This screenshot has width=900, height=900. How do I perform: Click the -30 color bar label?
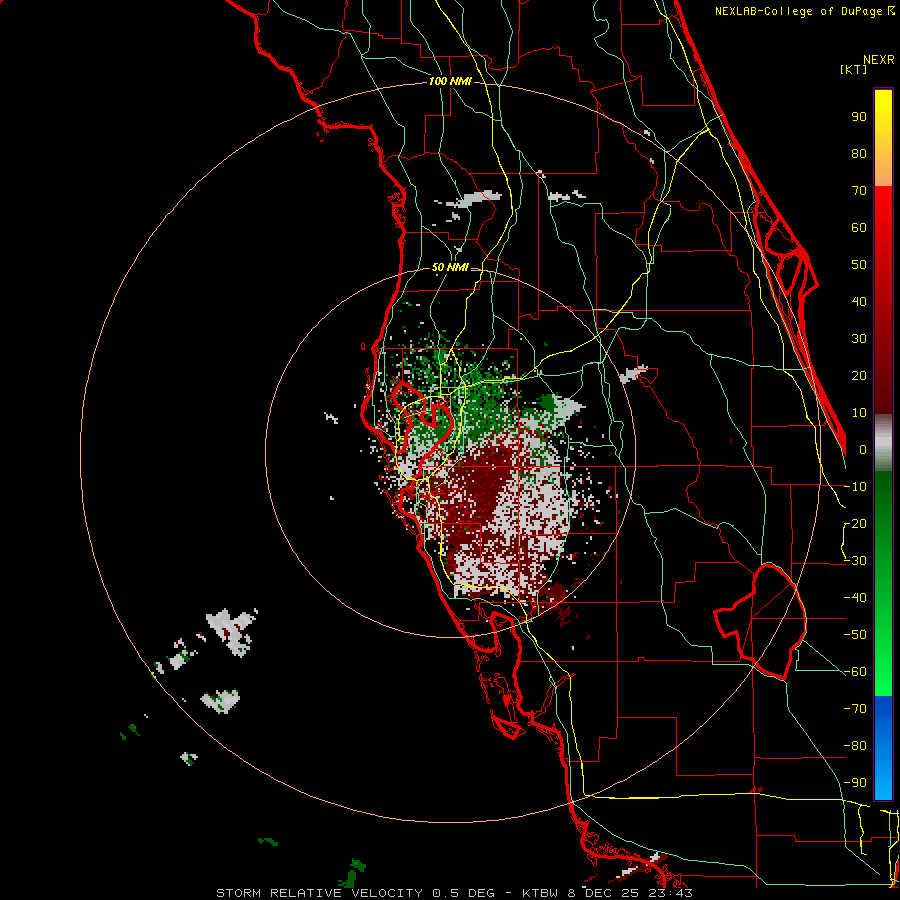pos(855,561)
